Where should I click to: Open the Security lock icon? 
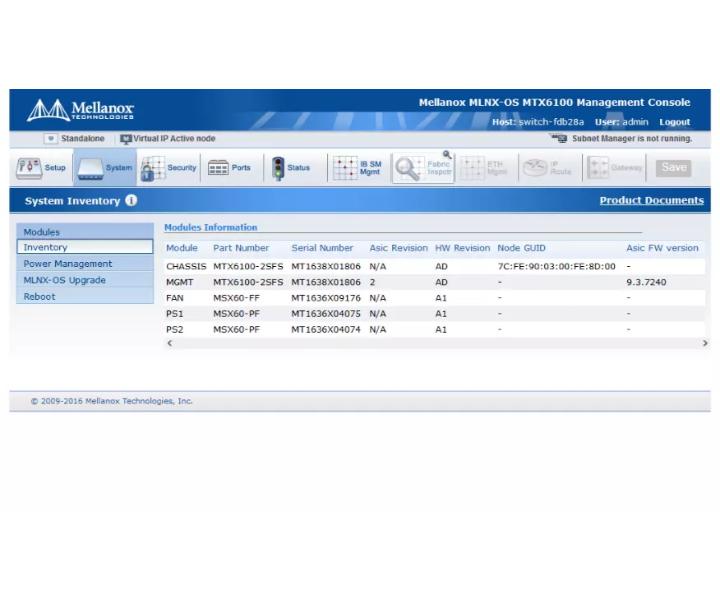[x=153, y=168]
